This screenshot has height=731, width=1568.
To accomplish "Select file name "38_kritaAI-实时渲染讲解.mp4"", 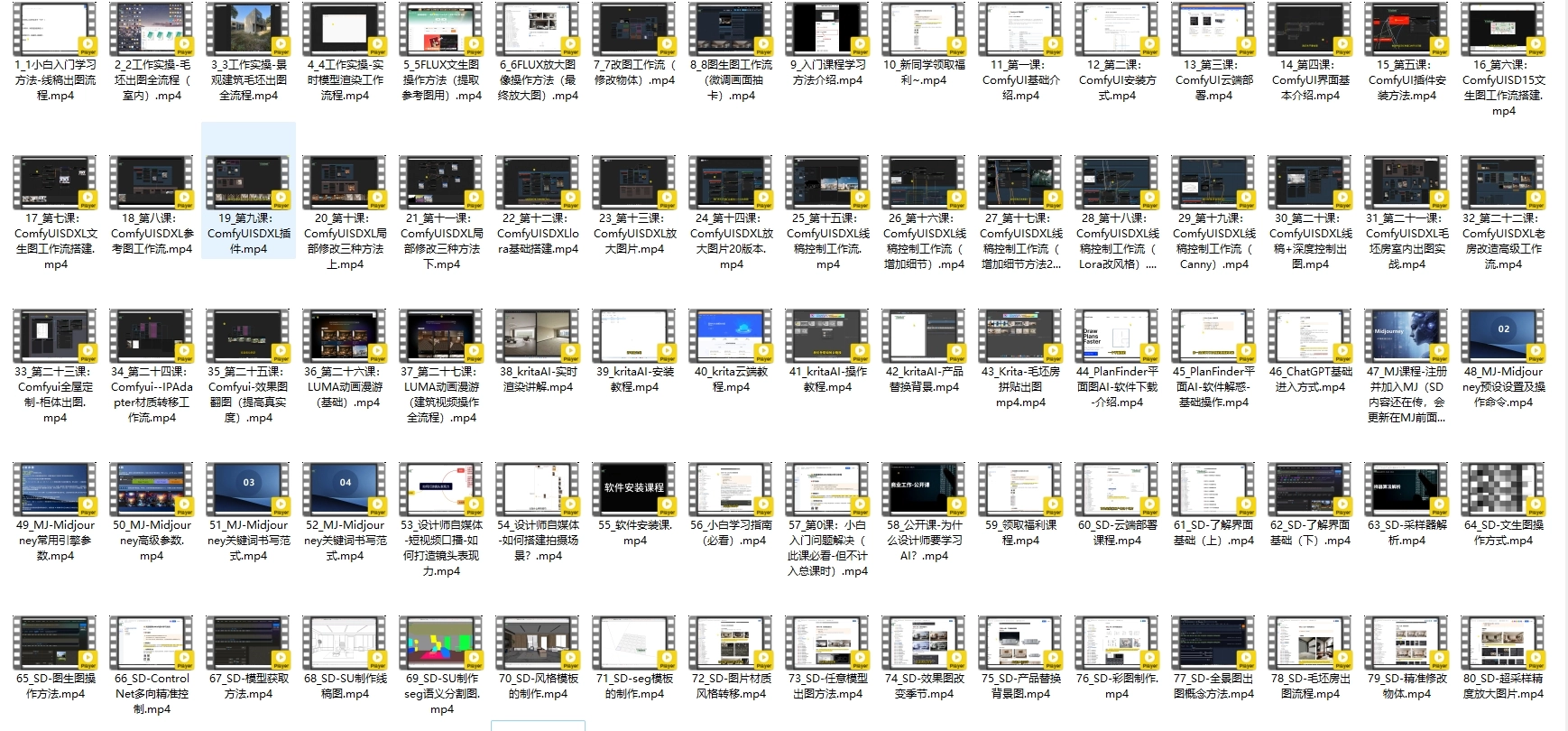I will tap(538, 379).
